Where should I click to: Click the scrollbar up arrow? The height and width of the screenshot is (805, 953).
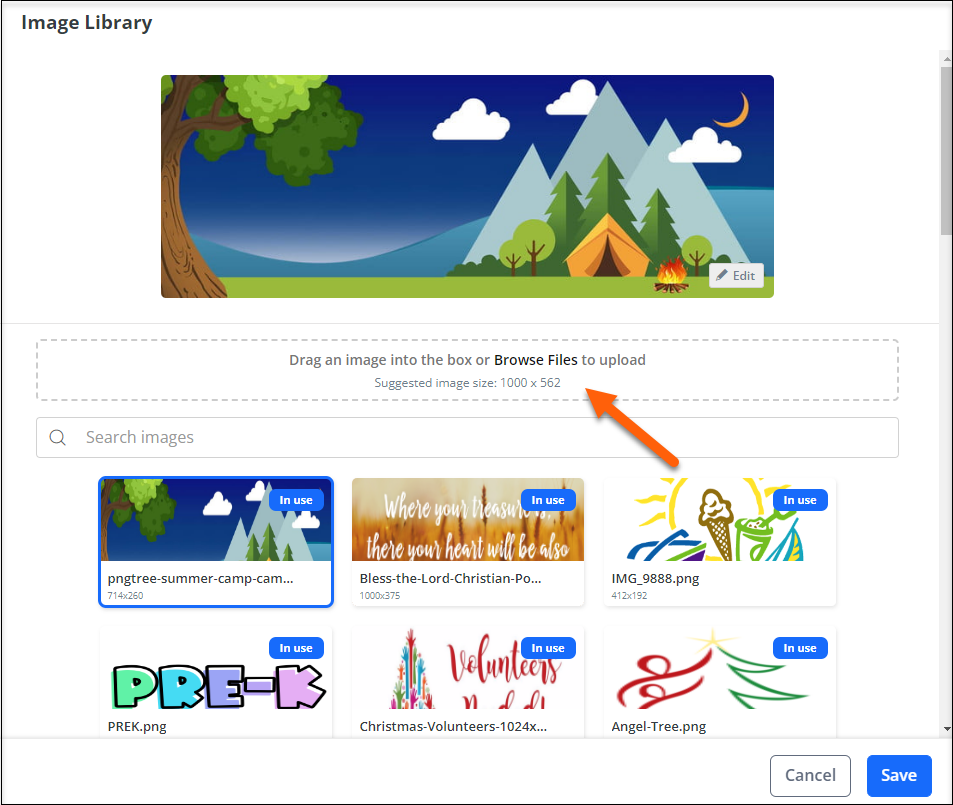[946, 59]
